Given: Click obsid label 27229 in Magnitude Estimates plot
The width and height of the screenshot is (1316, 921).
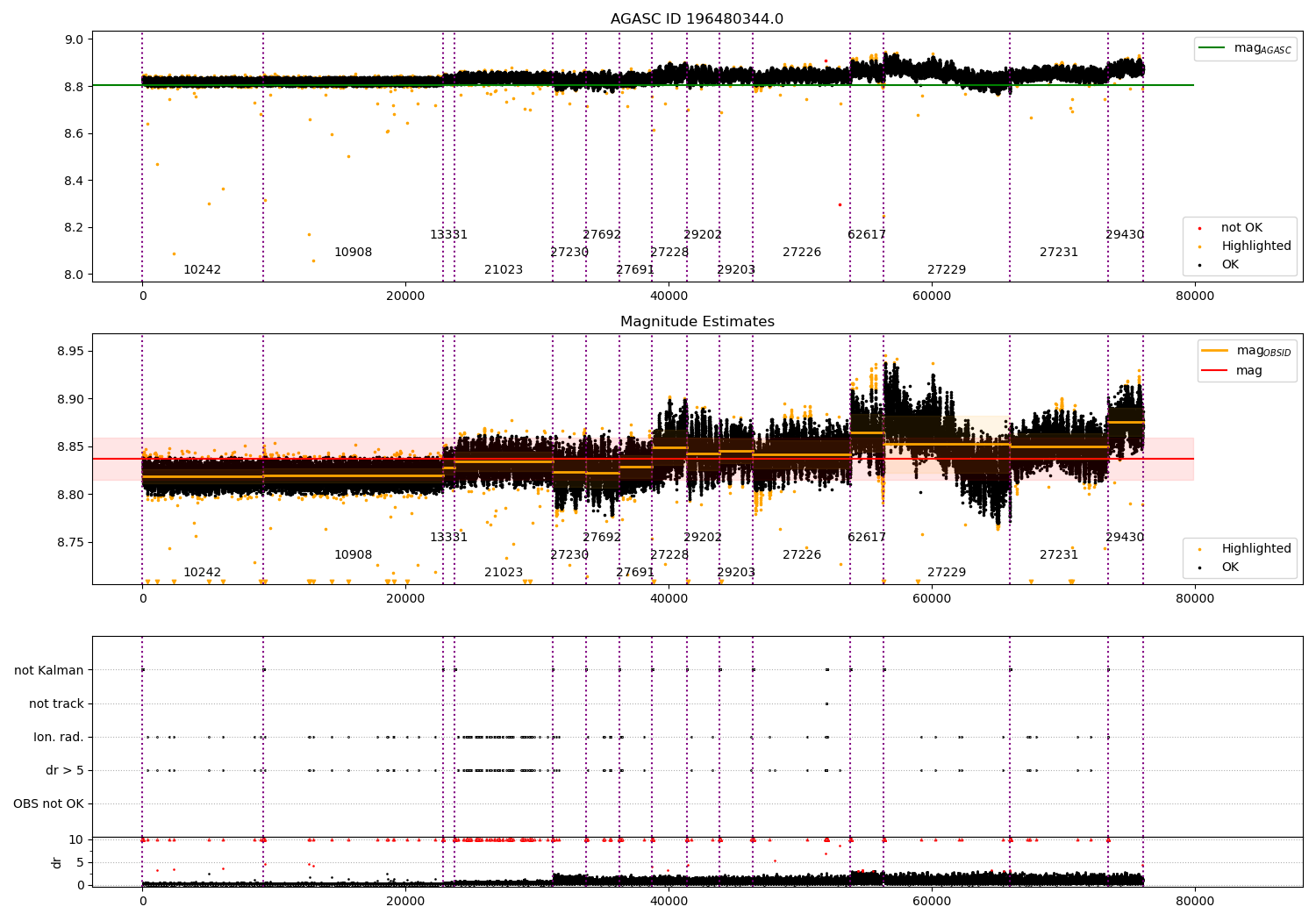Looking at the screenshot, I should [947, 573].
